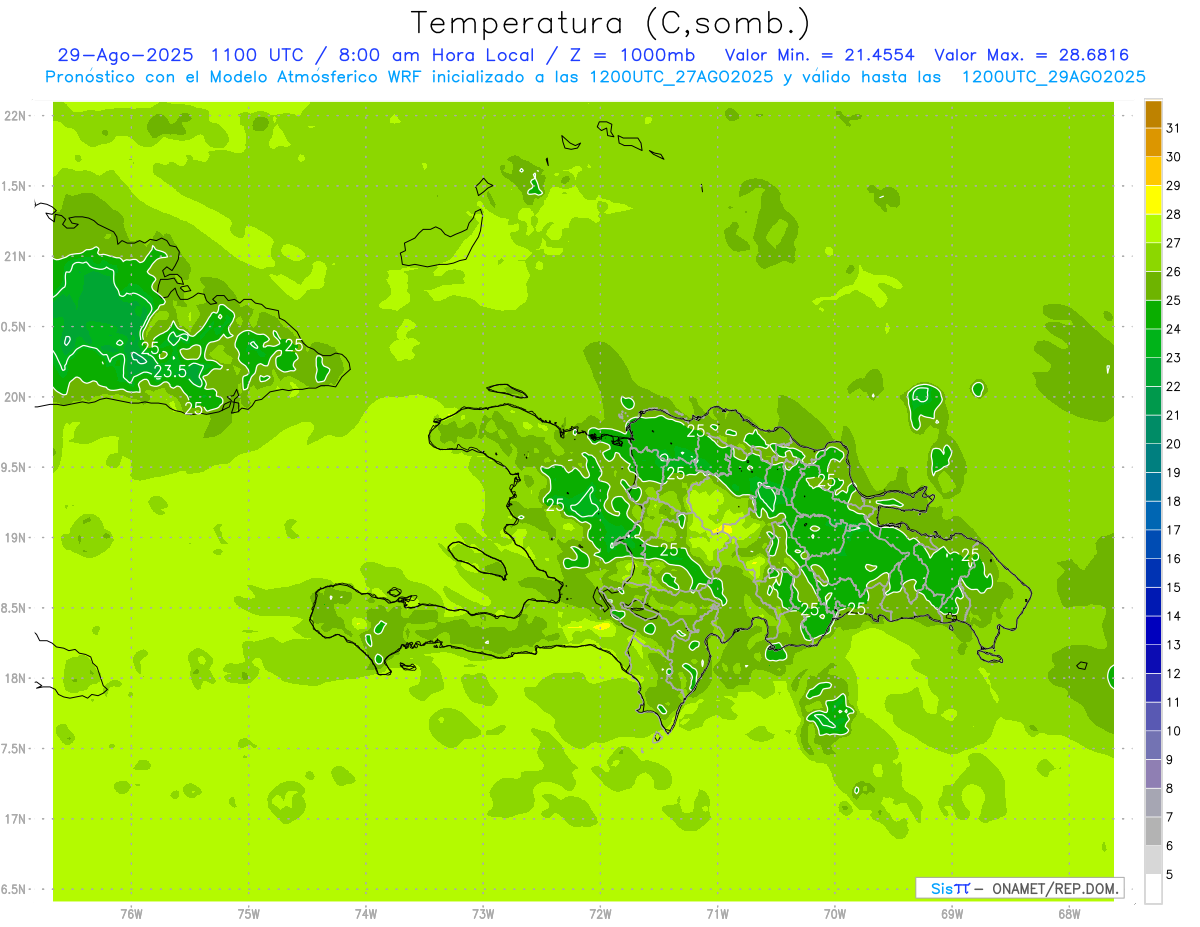Click the '7.5N' latitude label
This screenshot has width=1200, height=927.
tap(15, 748)
